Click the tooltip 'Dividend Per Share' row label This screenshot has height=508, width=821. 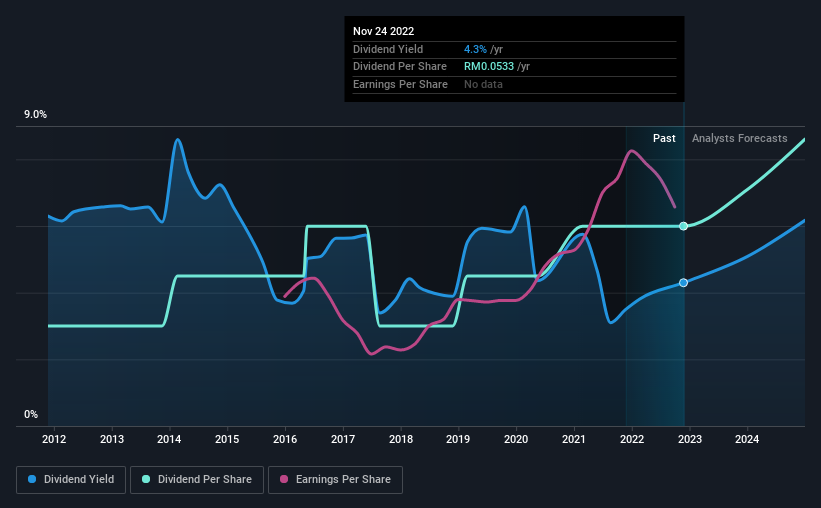point(400,67)
